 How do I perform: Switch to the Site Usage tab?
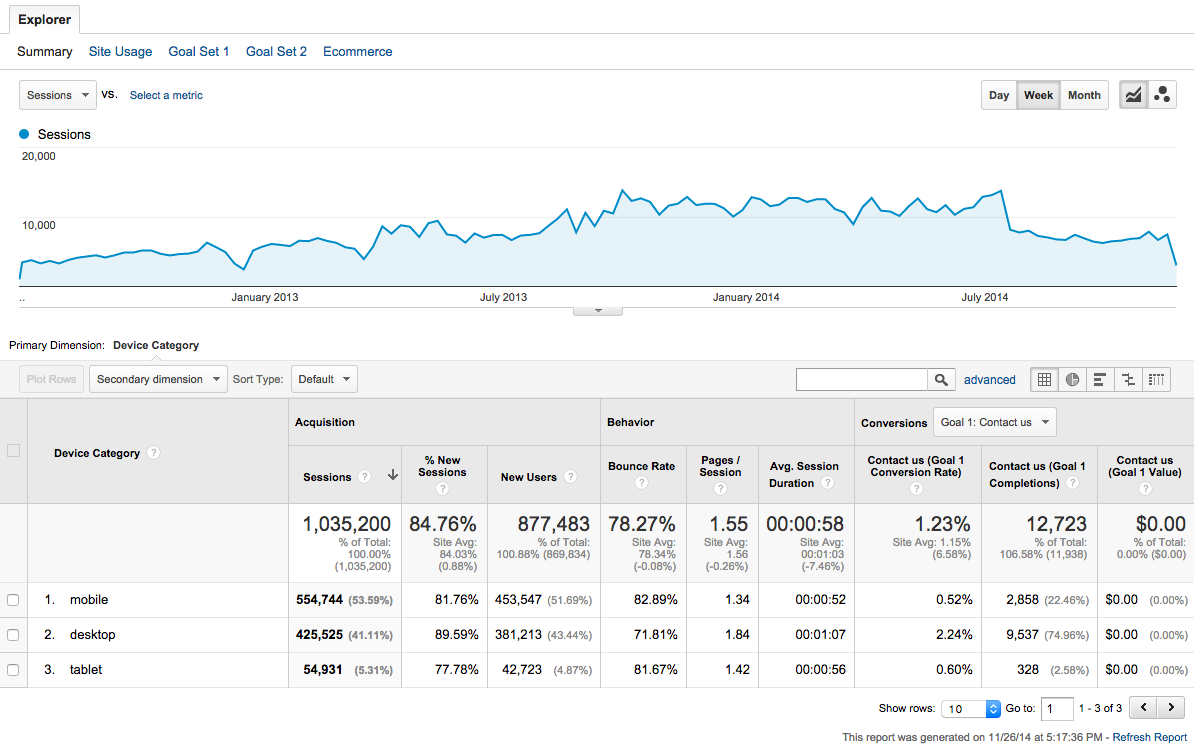[120, 52]
